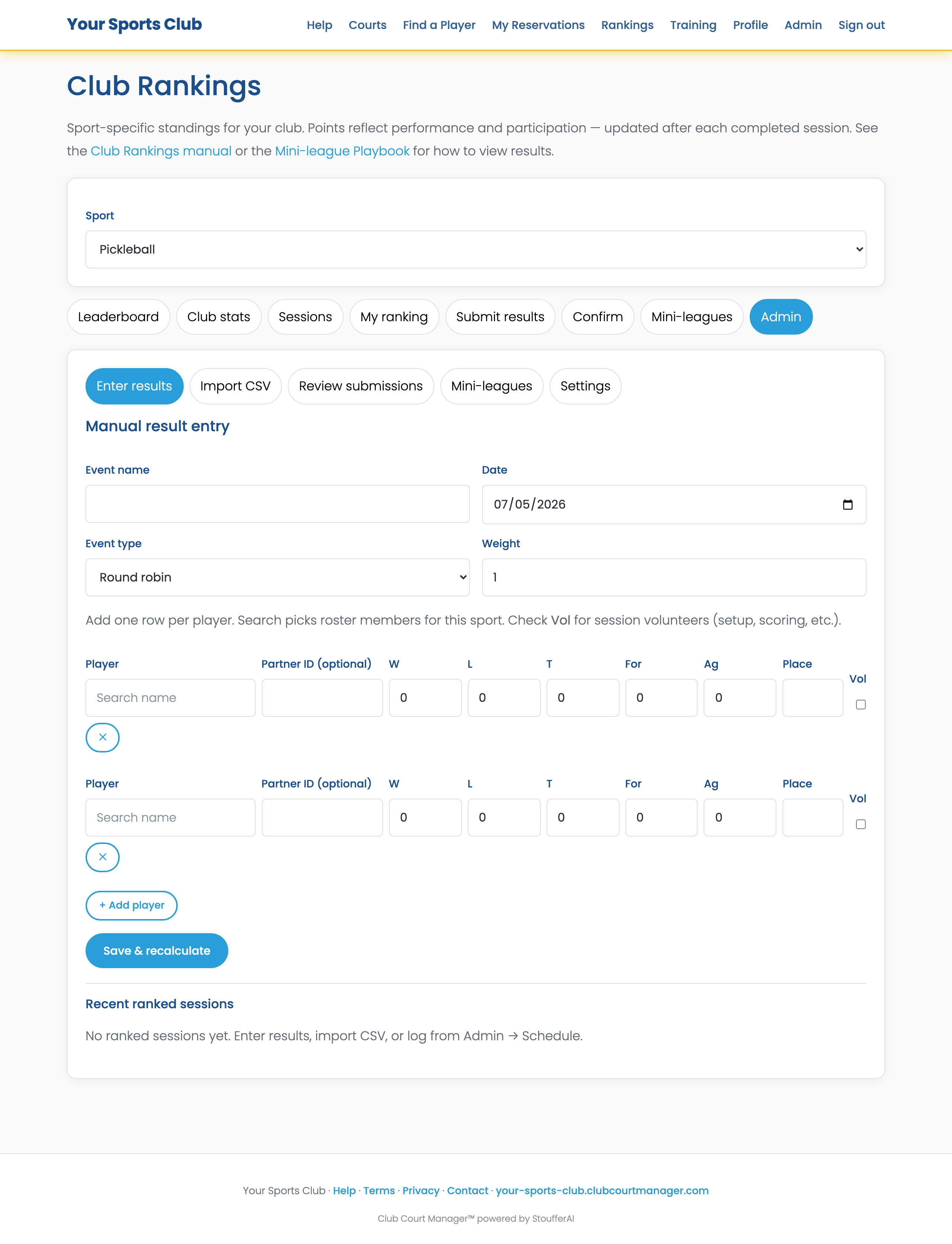The width and height of the screenshot is (952, 1244).
Task: Open the Import CSV sub-tab
Action: click(x=235, y=386)
